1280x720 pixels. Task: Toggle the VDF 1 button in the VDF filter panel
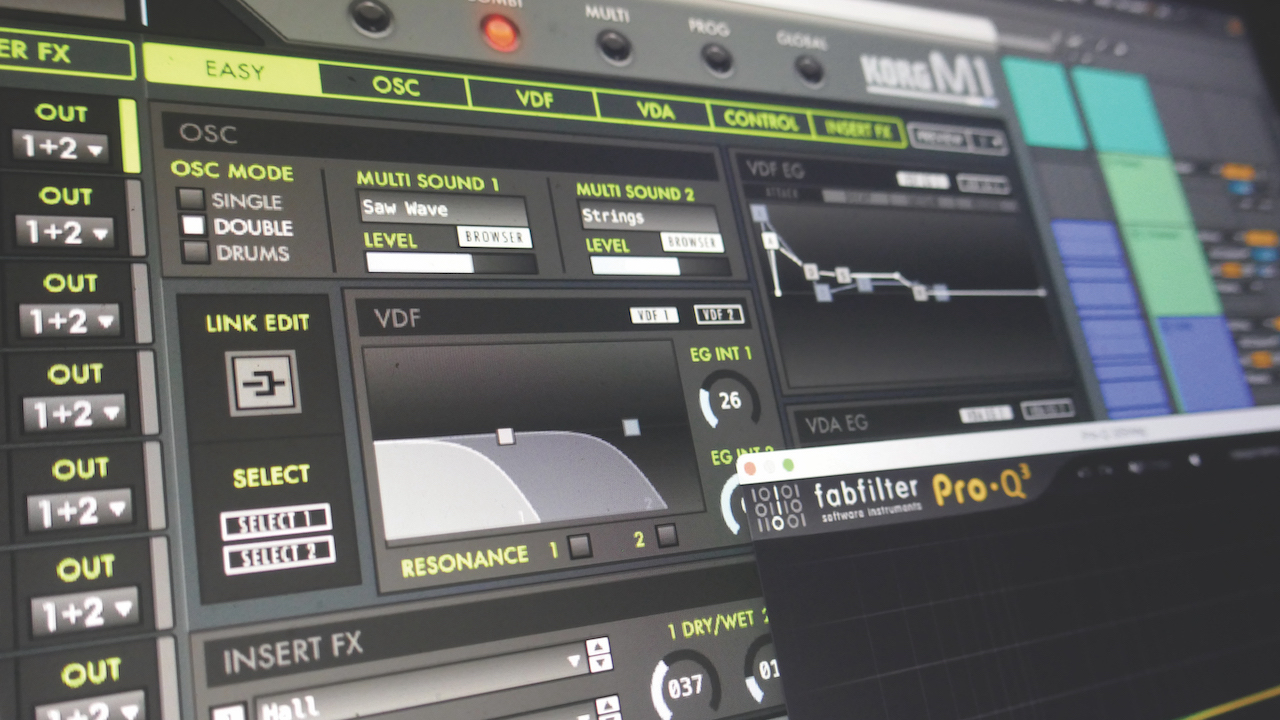coord(654,316)
